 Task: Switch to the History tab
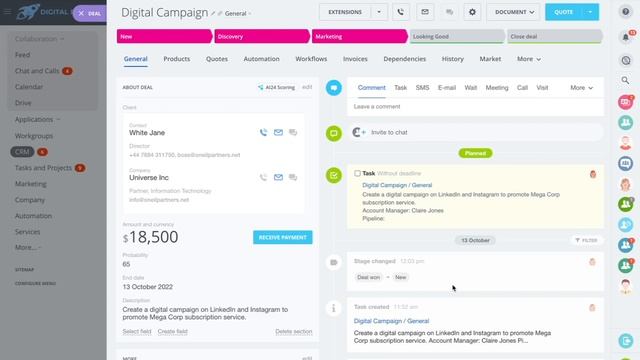(453, 59)
